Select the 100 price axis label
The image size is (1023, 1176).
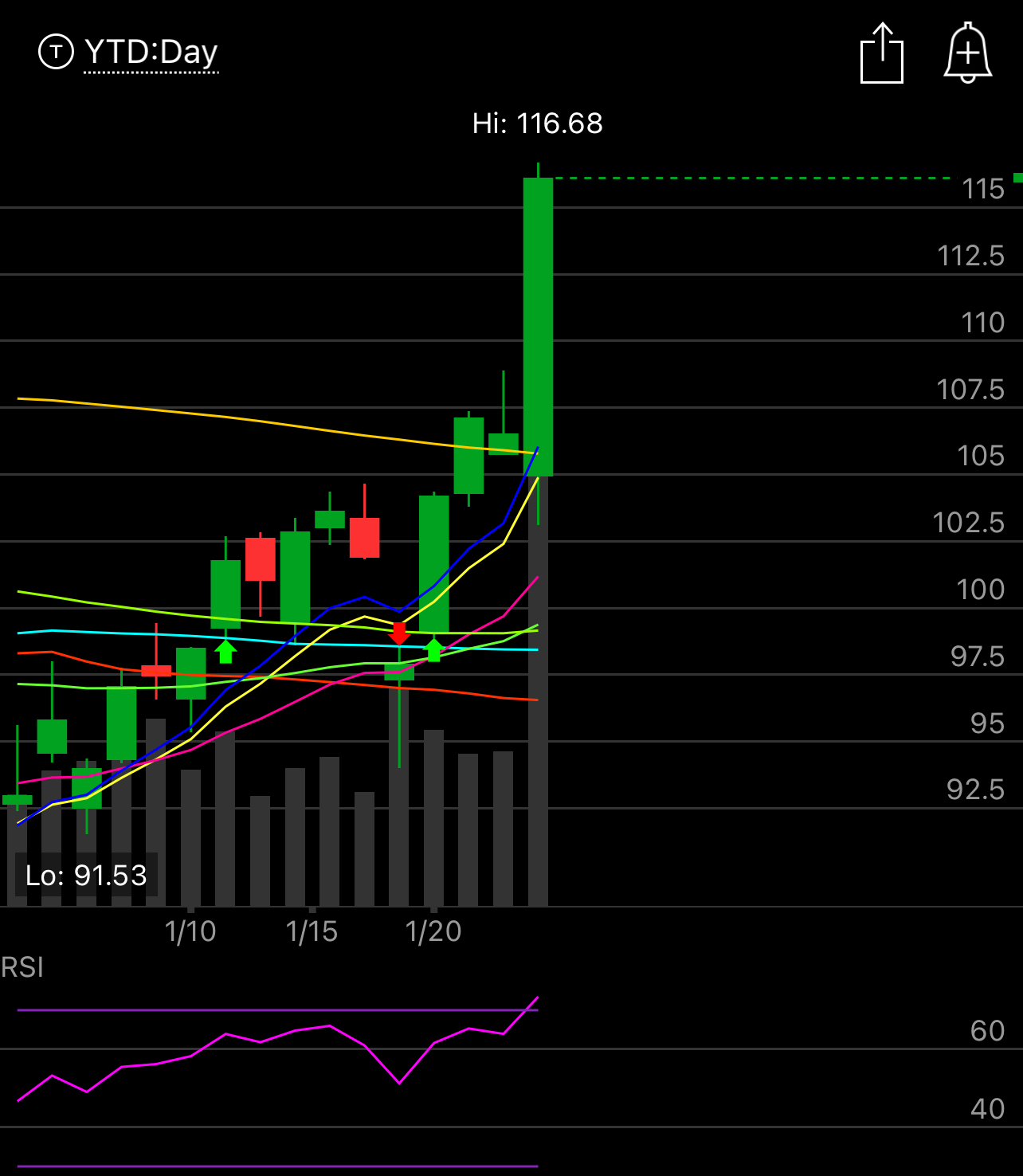[981, 590]
